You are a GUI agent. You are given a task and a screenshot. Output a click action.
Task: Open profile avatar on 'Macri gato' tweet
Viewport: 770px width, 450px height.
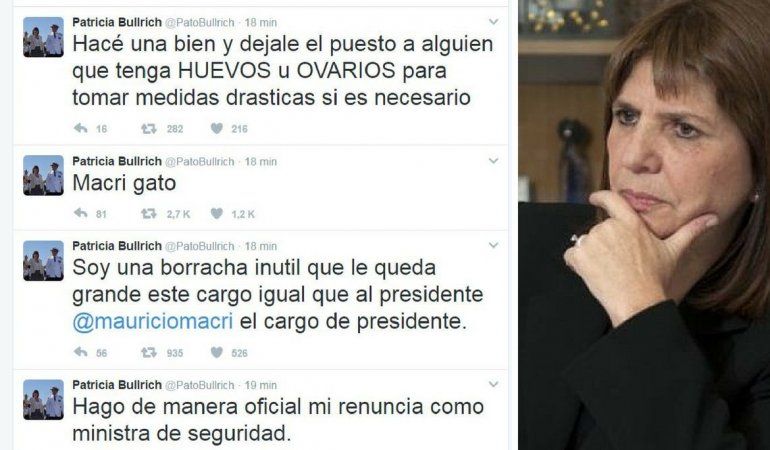click(43, 176)
